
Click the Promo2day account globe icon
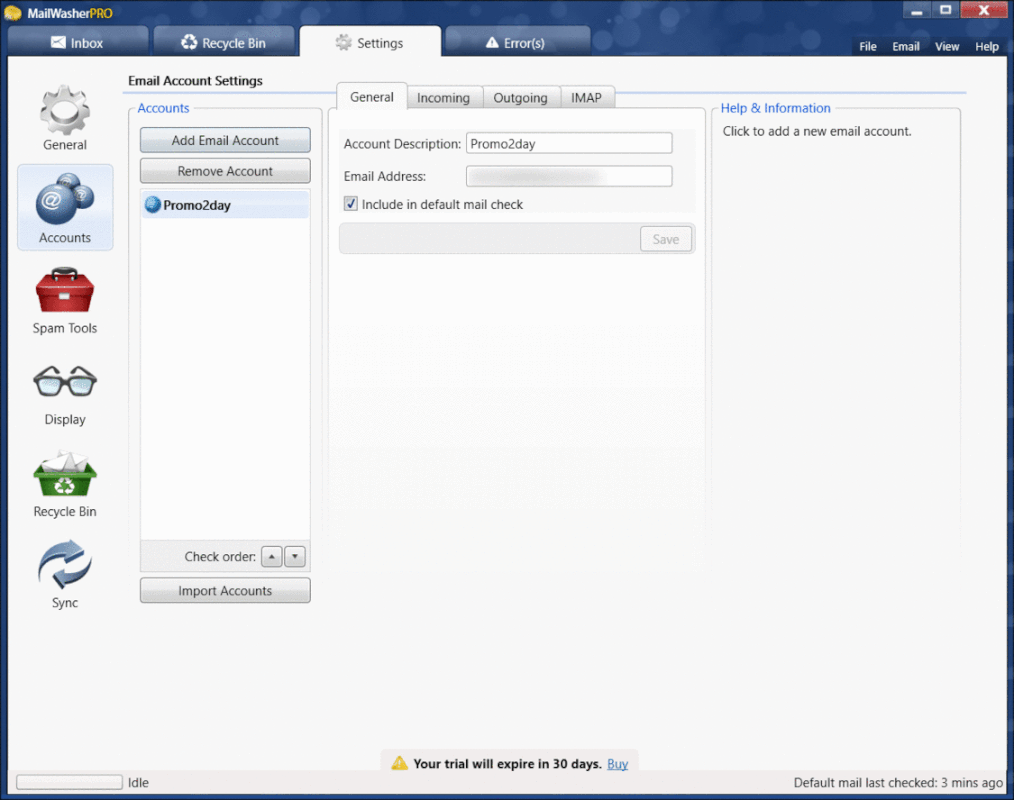click(153, 205)
